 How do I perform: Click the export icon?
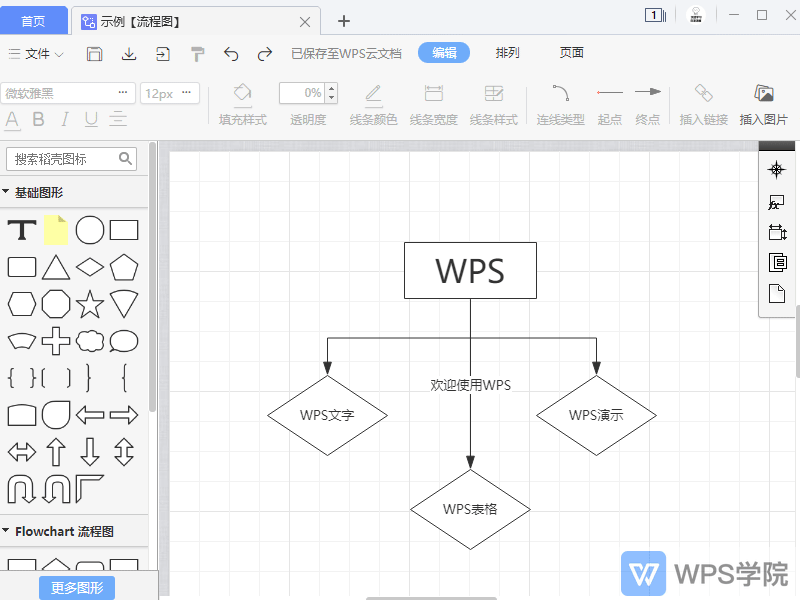(x=163, y=54)
